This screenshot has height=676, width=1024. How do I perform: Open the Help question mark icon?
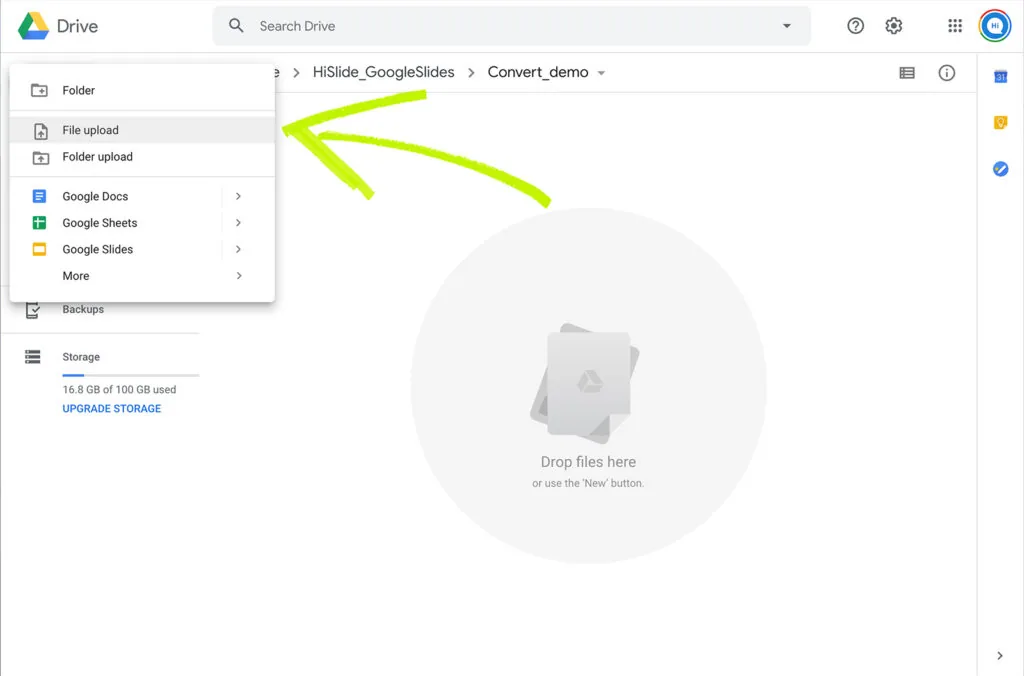tap(855, 26)
